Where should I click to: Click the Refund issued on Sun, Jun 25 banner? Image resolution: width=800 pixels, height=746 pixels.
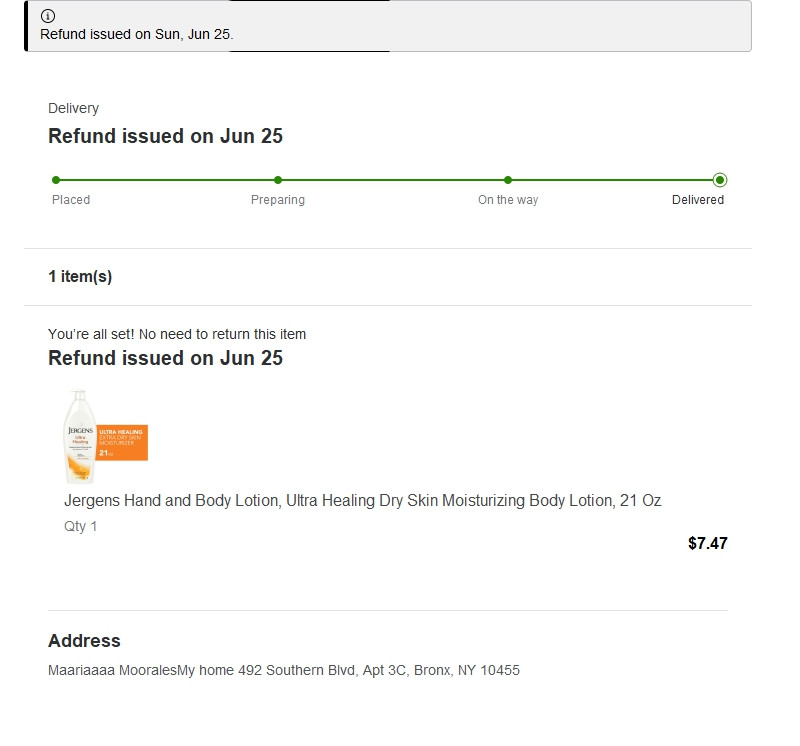pos(388,26)
